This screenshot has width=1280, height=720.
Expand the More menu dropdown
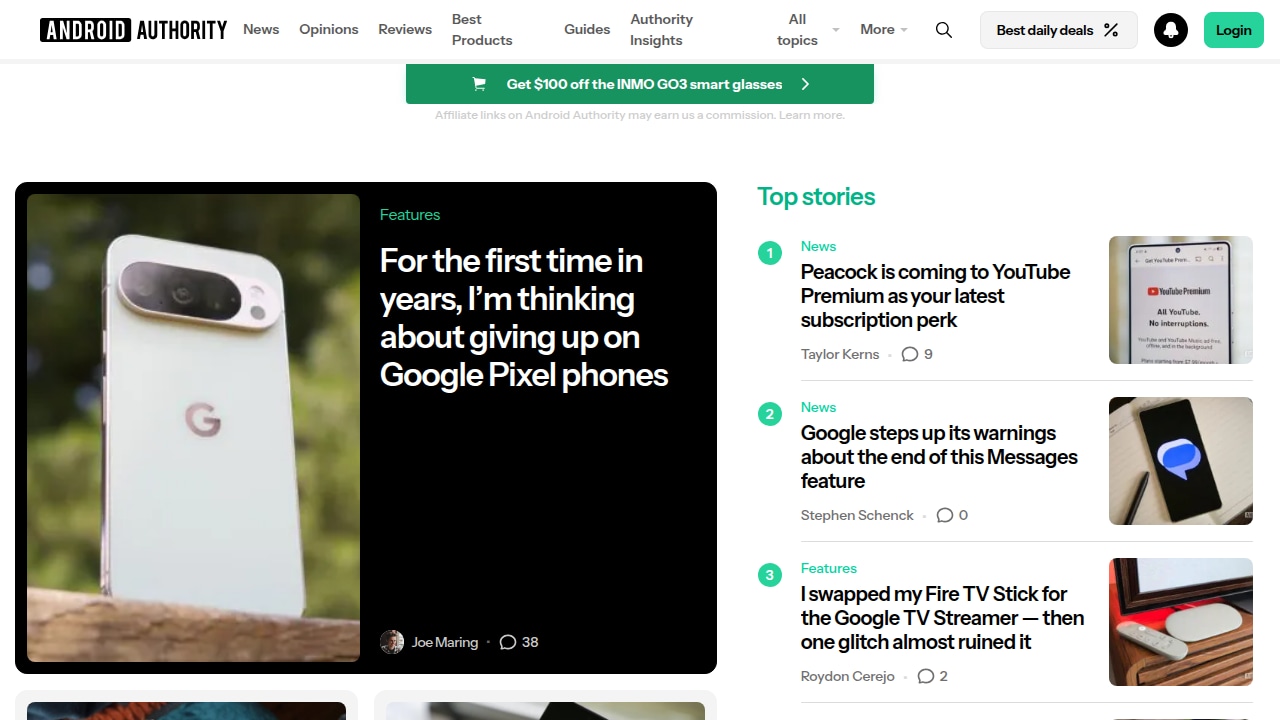884,30
